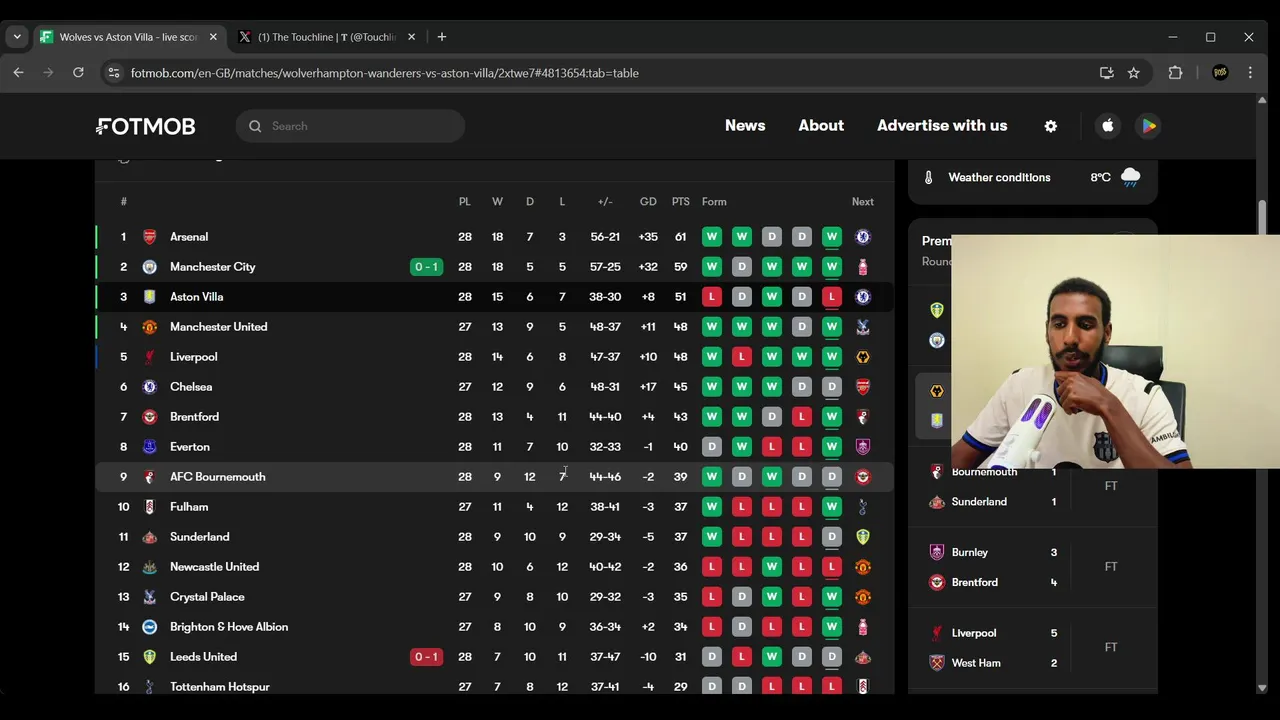Open the AFC Bournemouth team link
The image size is (1280, 720).
click(x=217, y=477)
